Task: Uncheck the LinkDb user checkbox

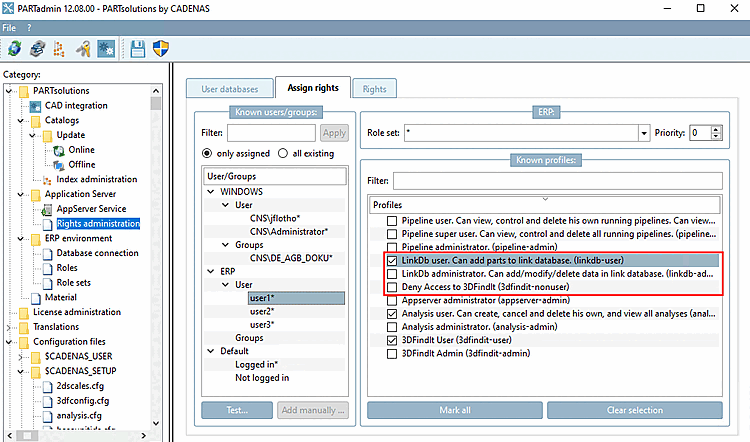Action: pos(392,261)
